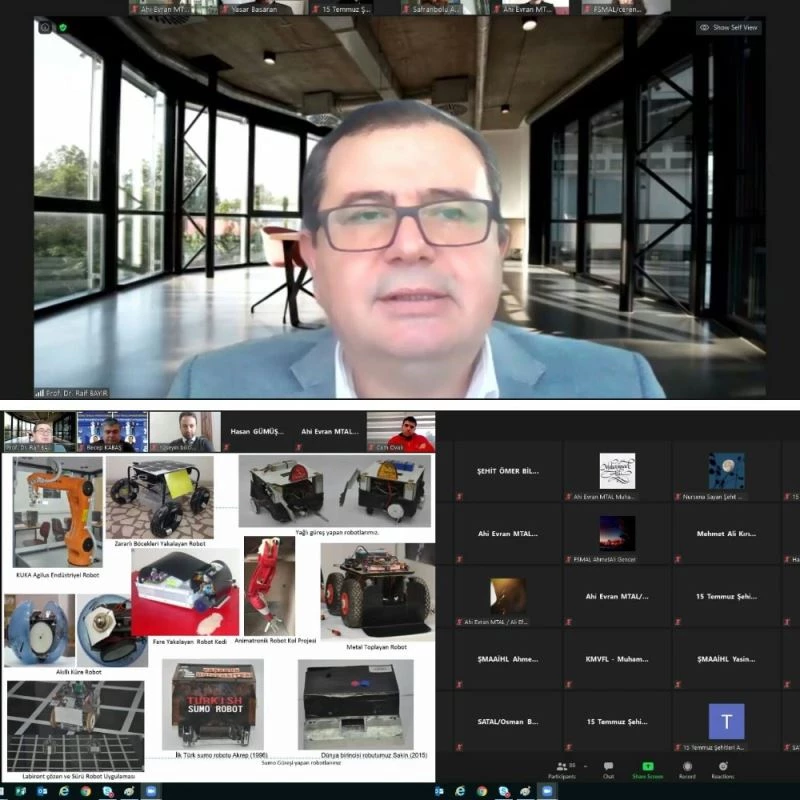Open the Reactions menu

click(722, 768)
